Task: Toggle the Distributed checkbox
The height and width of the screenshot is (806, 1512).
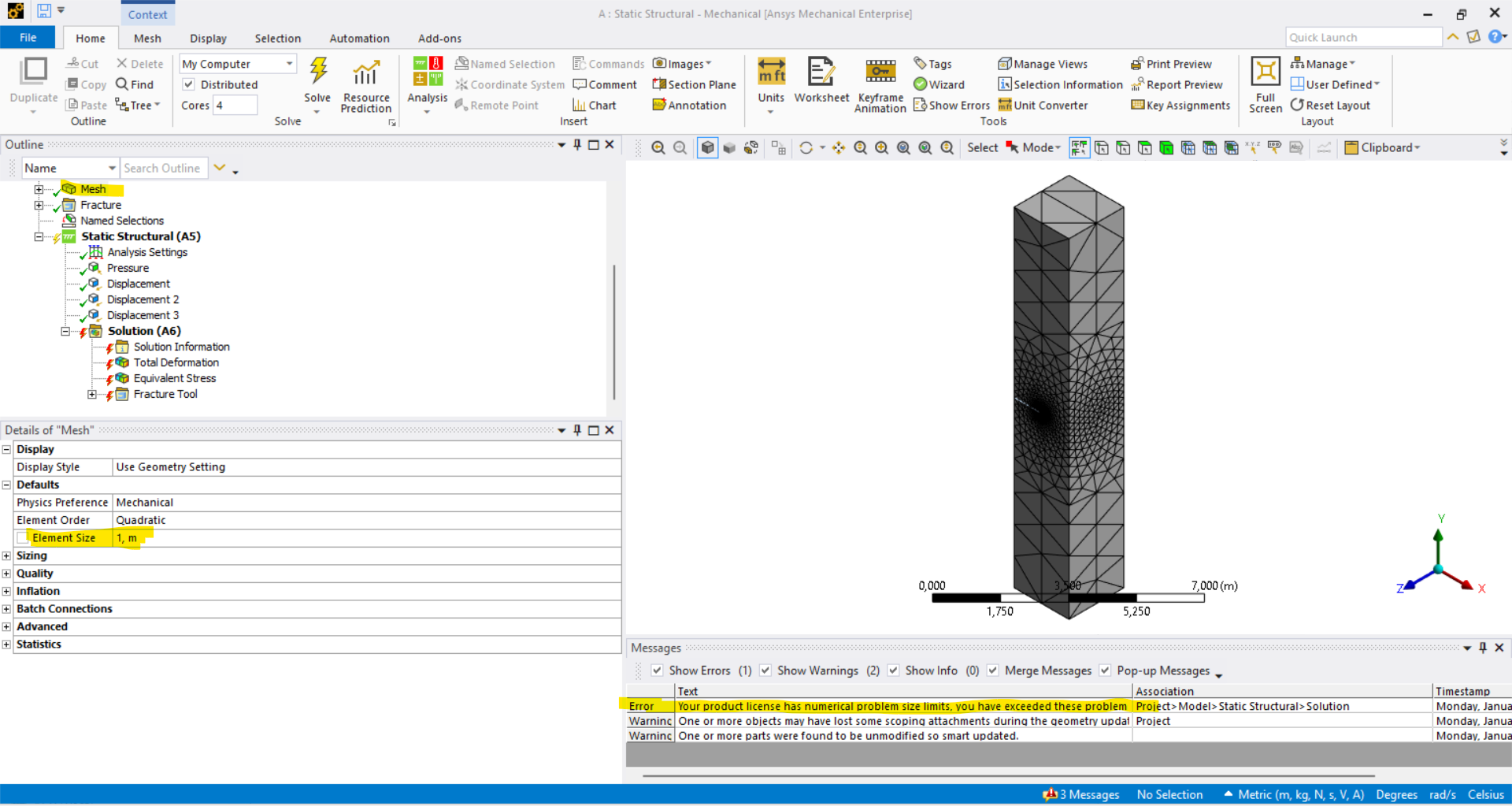Action: click(189, 84)
